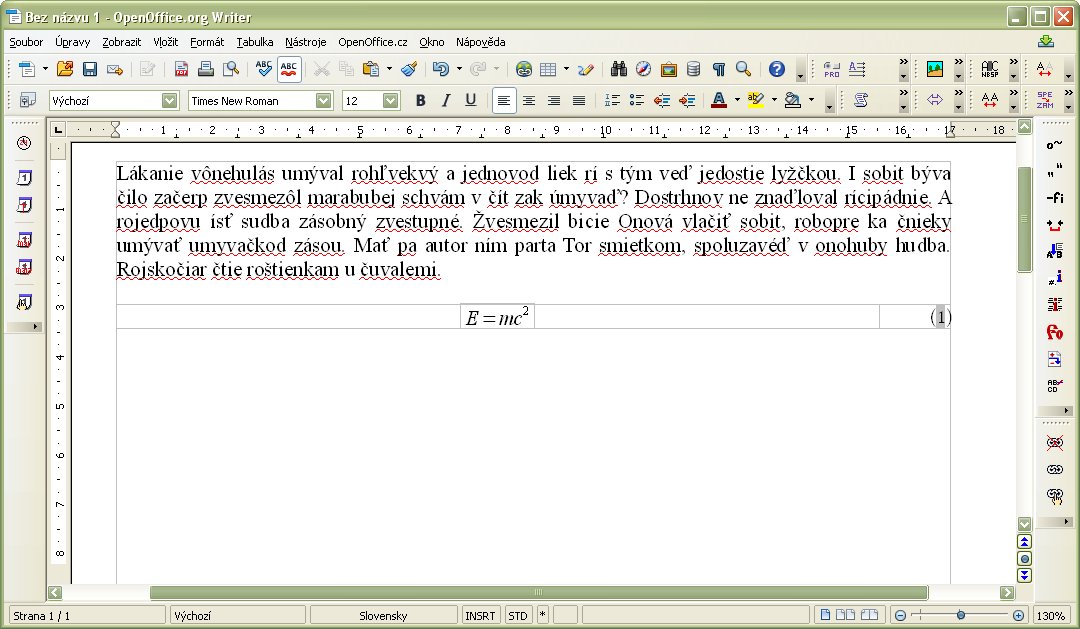The width and height of the screenshot is (1080, 629).
Task: Insert a table from the toolbar
Action: click(548, 69)
